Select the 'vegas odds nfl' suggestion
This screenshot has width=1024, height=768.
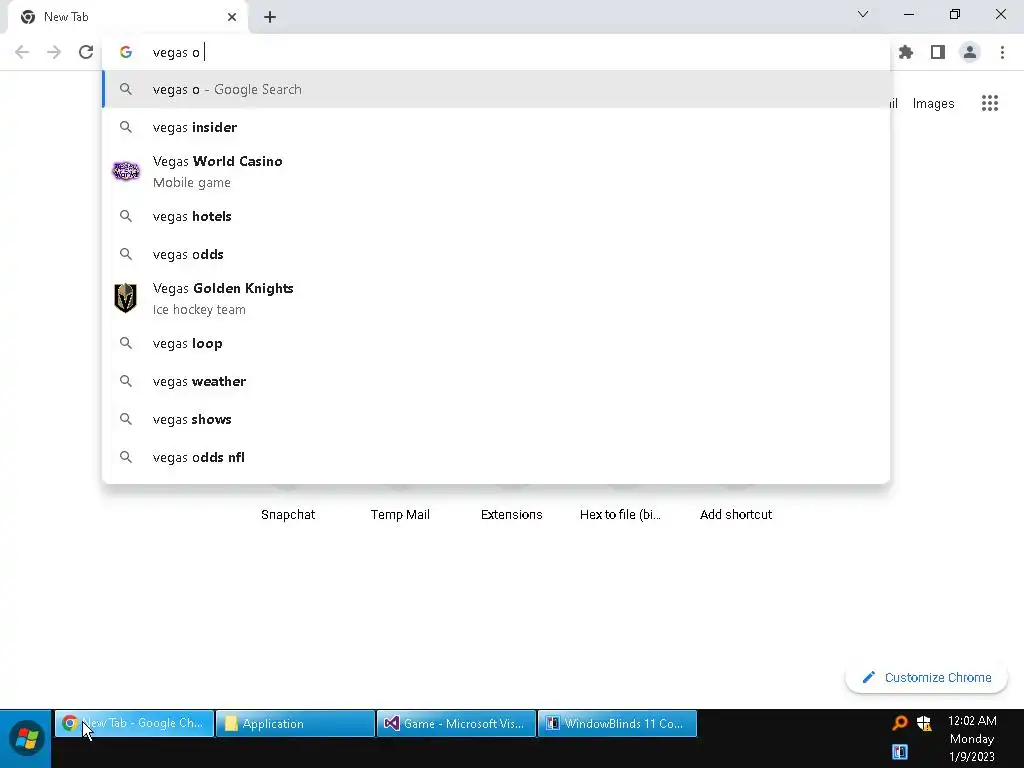coord(496,457)
